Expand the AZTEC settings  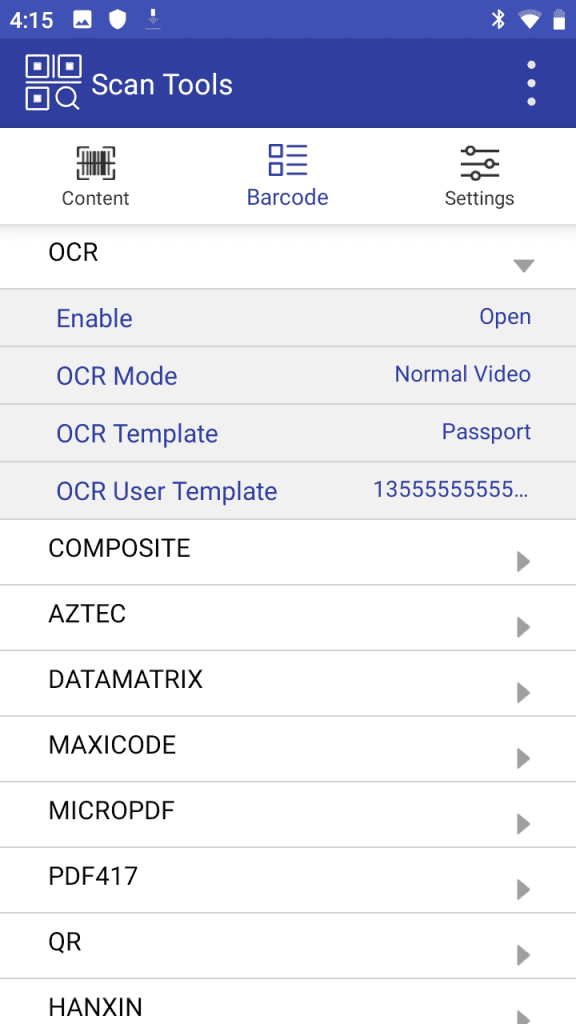pyautogui.click(x=288, y=614)
